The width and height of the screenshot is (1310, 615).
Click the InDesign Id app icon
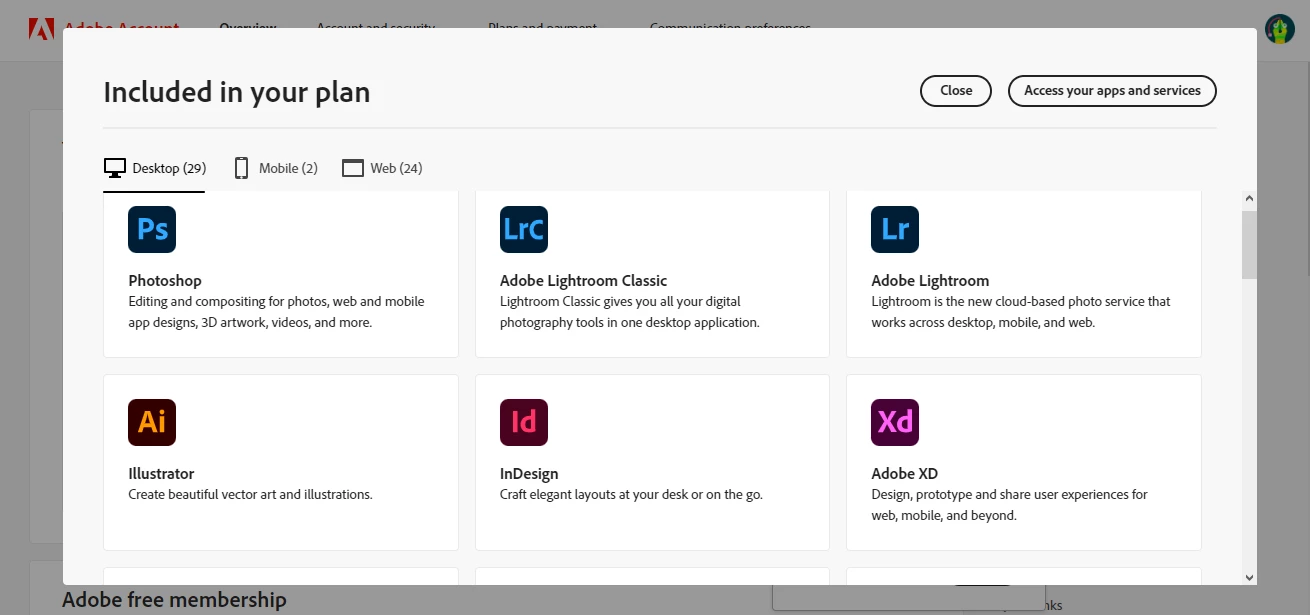click(x=524, y=422)
